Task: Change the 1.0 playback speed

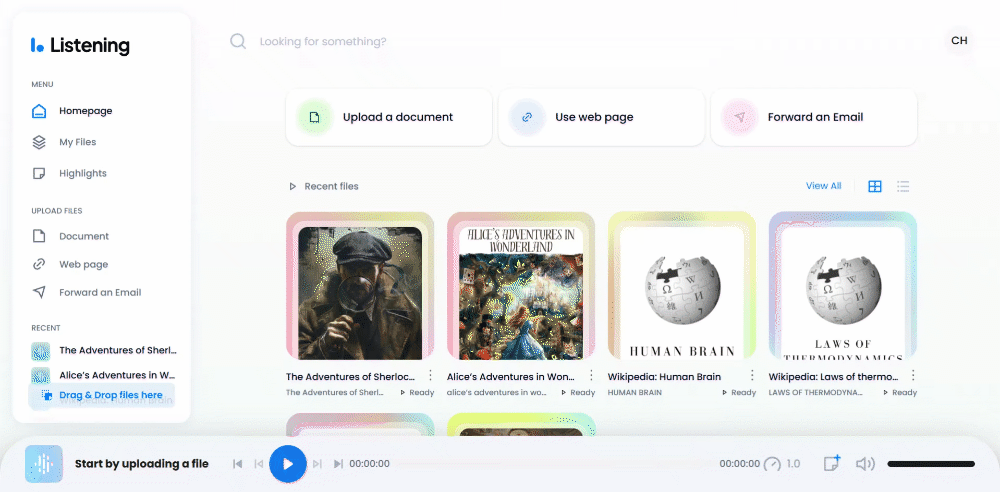Action: click(x=783, y=464)
